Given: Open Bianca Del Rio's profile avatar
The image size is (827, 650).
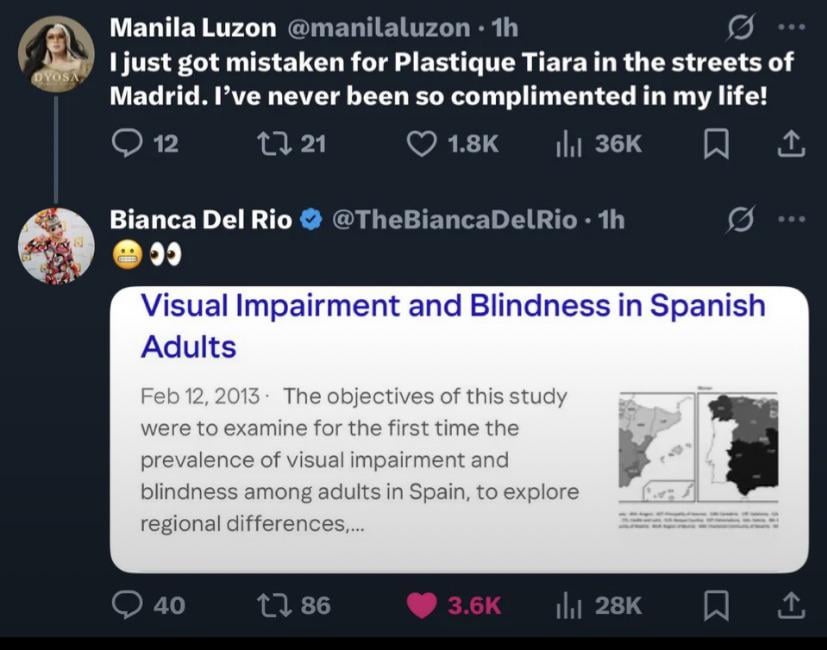Looking at the screenshot, I should pos(56,245).
